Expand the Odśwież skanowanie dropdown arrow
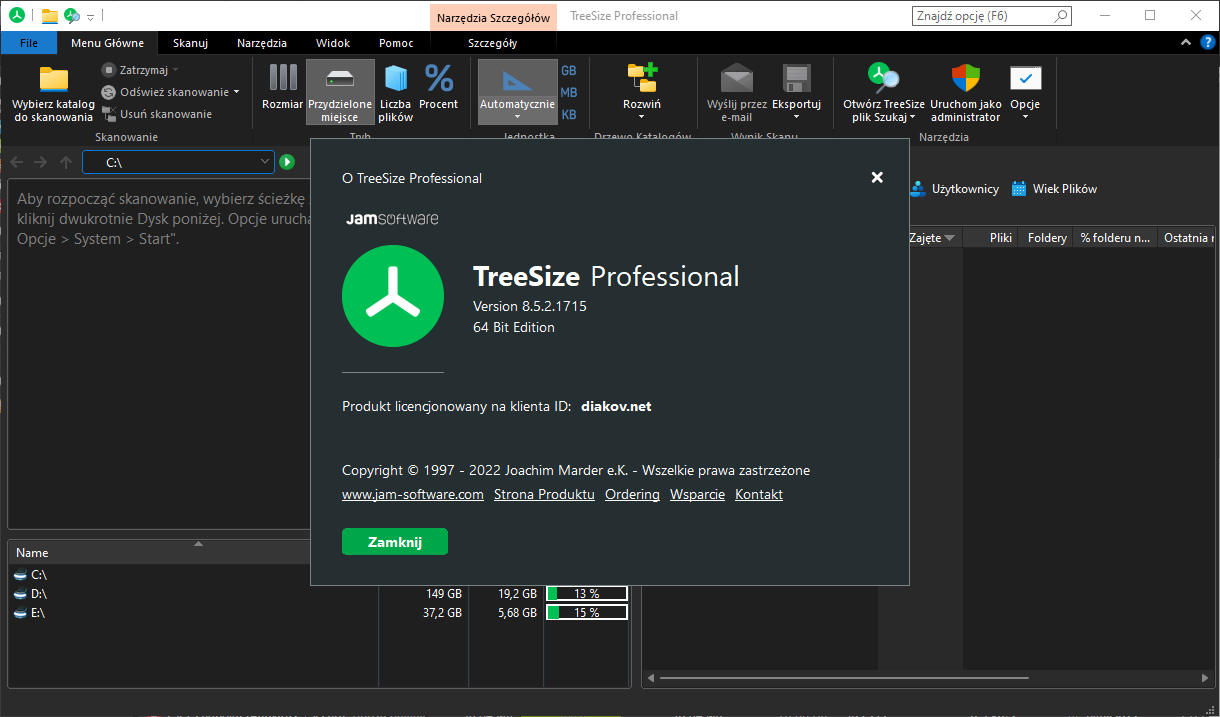 [237, 92]
